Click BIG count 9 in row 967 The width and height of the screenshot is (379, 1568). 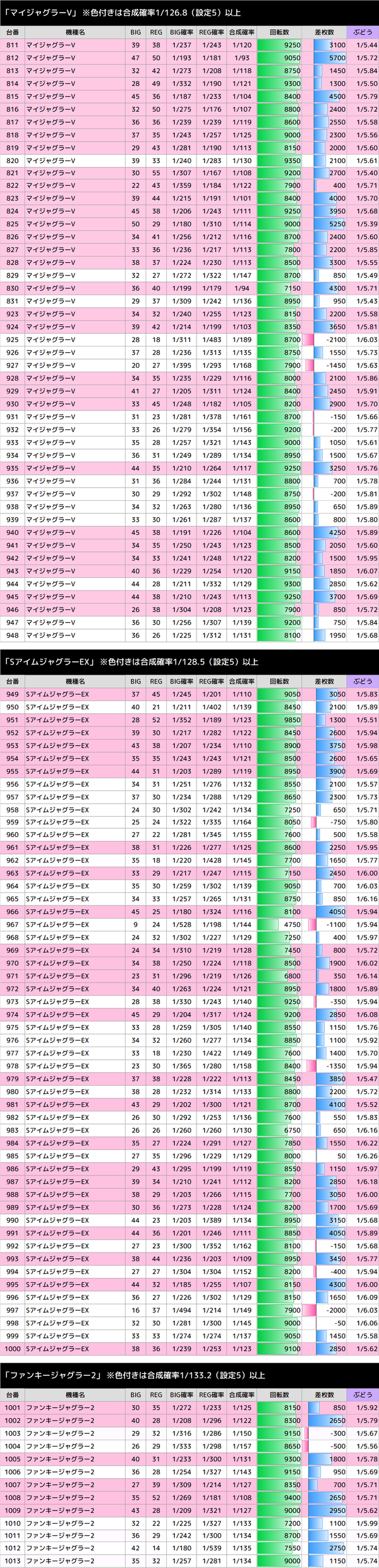coord(136,924)
